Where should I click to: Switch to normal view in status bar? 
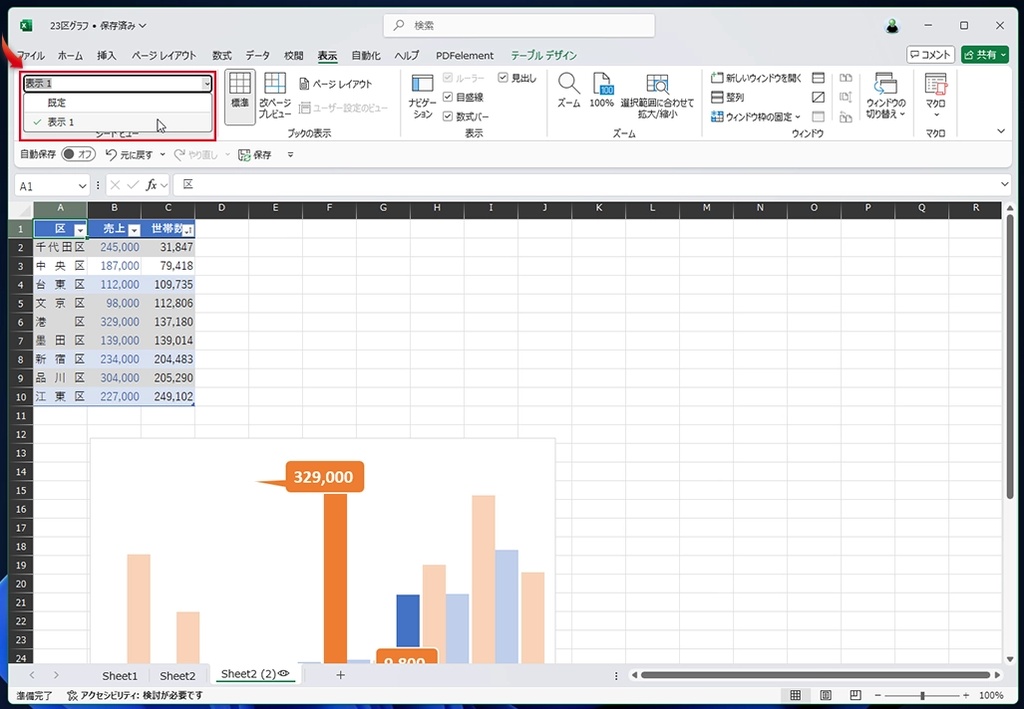pos(795,695)
